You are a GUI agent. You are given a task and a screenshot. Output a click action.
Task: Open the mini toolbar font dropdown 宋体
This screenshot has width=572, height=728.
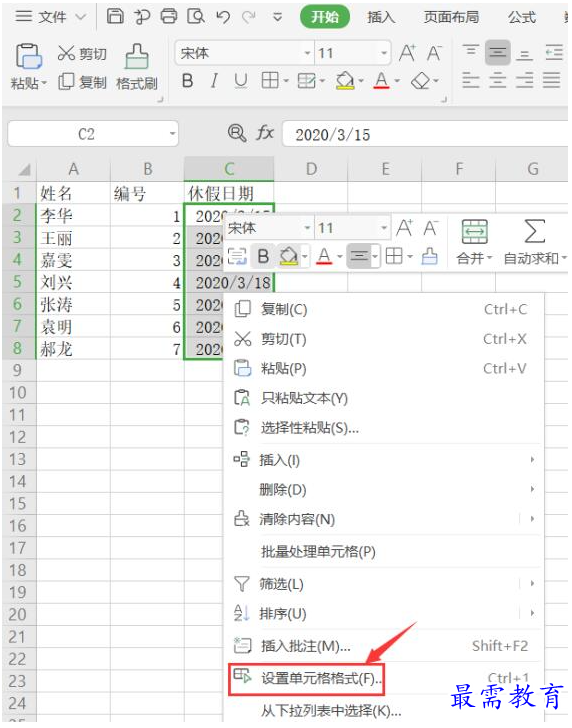[x=307, y=228]
